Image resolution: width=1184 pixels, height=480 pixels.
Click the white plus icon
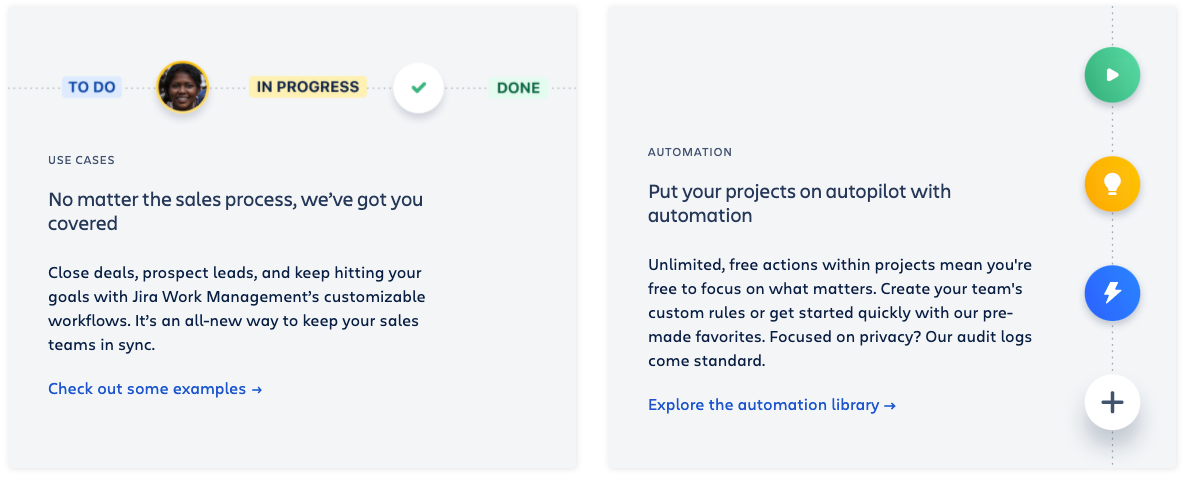pos(1112,402)
